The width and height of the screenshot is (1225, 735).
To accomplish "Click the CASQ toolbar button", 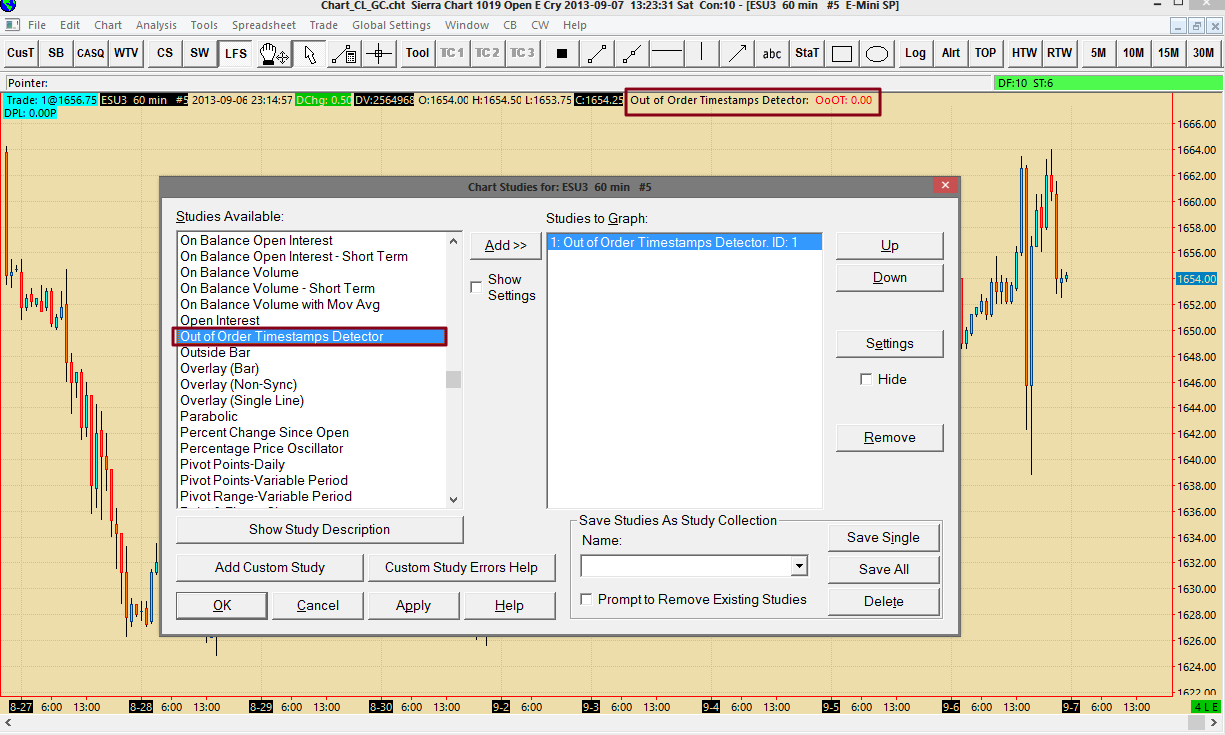I will [x=91, y=53].
